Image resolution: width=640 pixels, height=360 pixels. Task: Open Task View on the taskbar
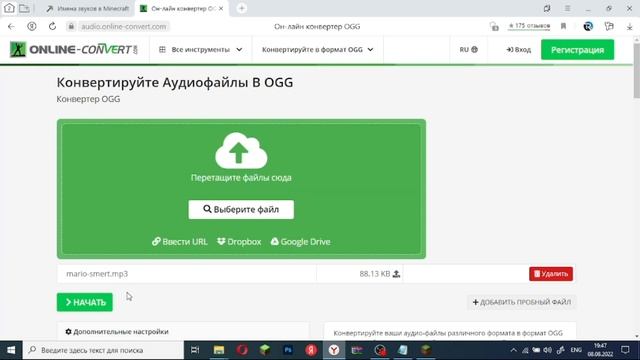point(195,350)
